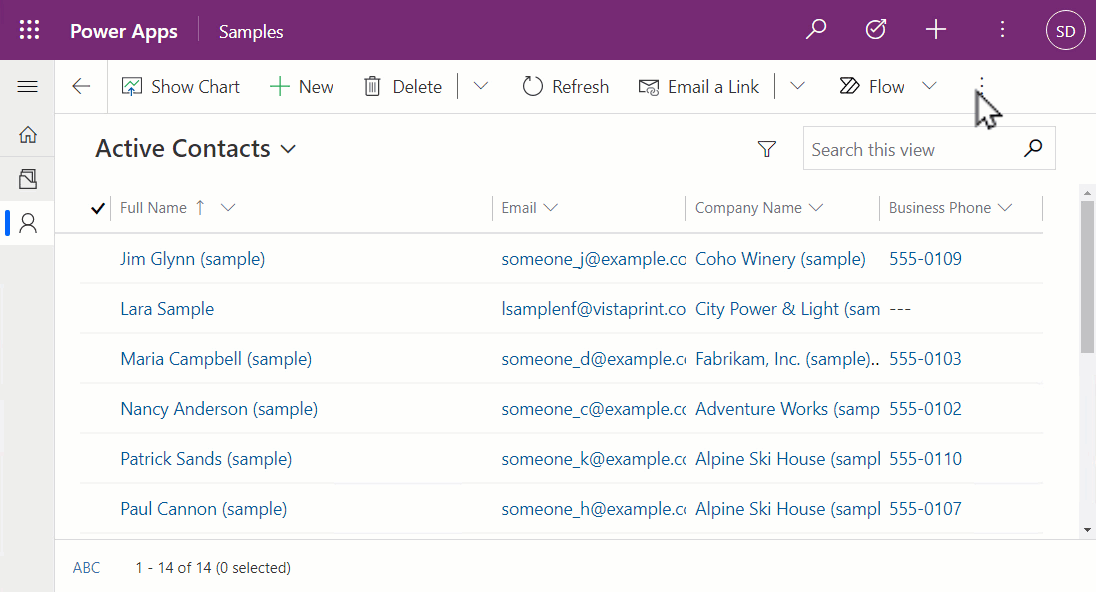Click the ABC alphabetical jump bar

(x=87, y=568)
